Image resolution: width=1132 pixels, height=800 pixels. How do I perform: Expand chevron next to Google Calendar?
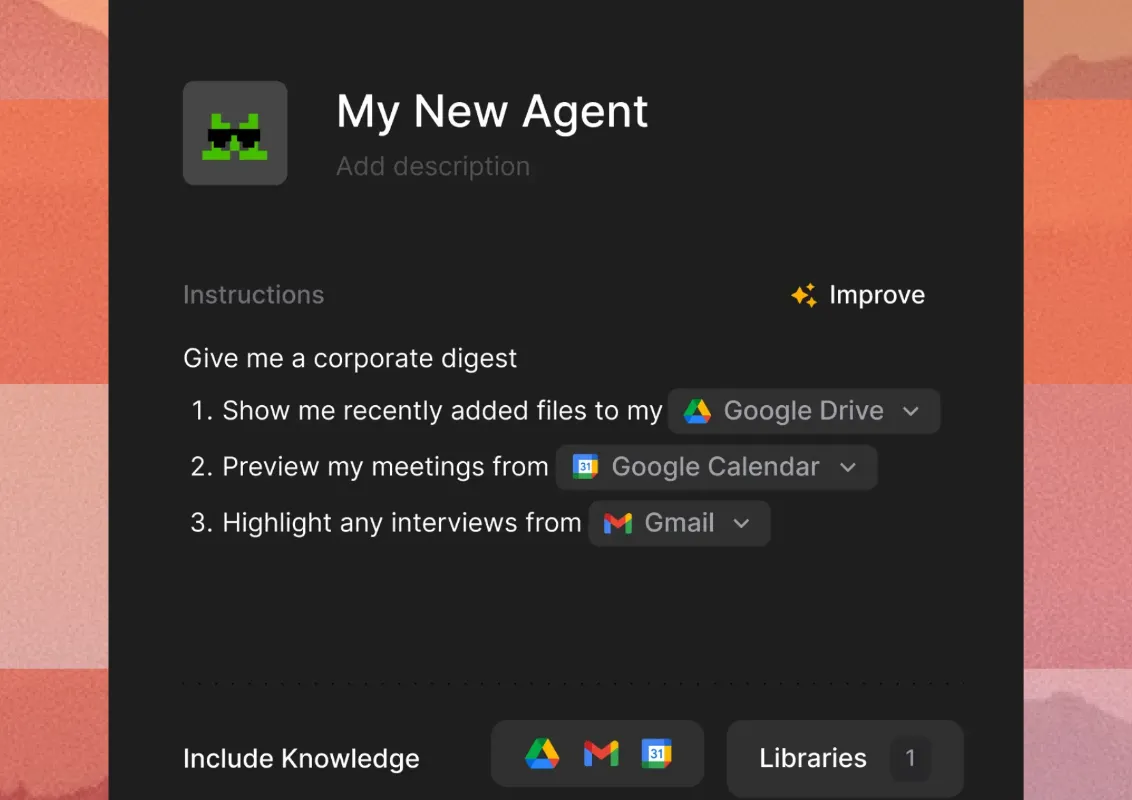pyautogui.click(x=848, y=467)
